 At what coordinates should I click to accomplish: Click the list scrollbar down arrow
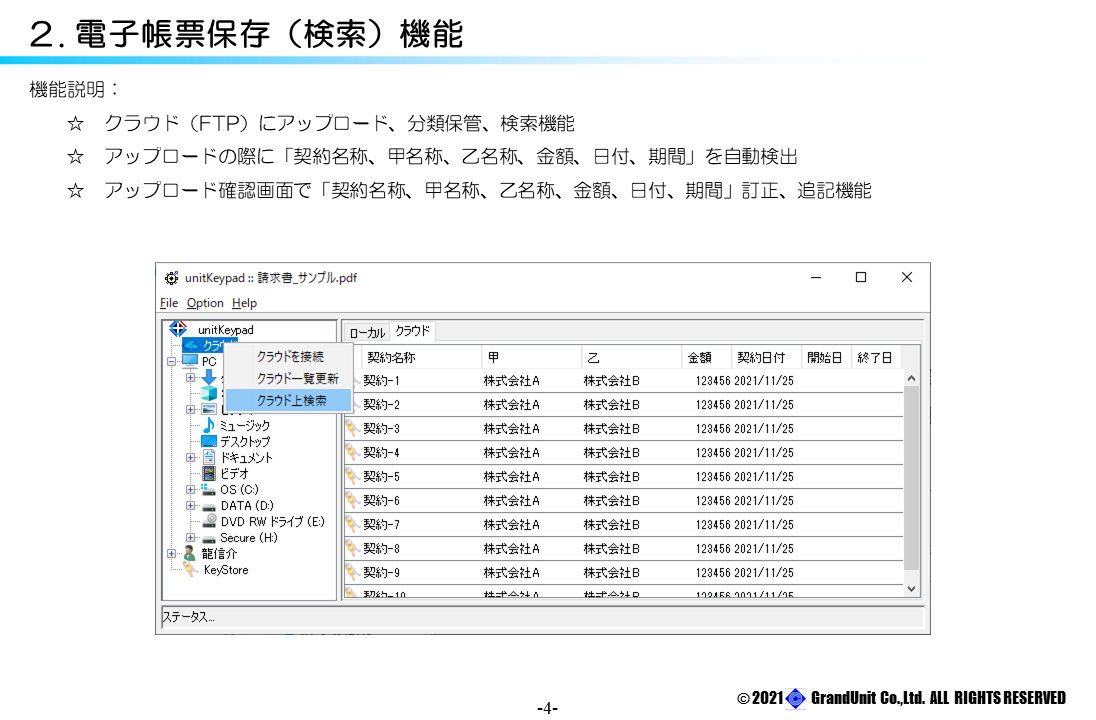pos(911,589)
